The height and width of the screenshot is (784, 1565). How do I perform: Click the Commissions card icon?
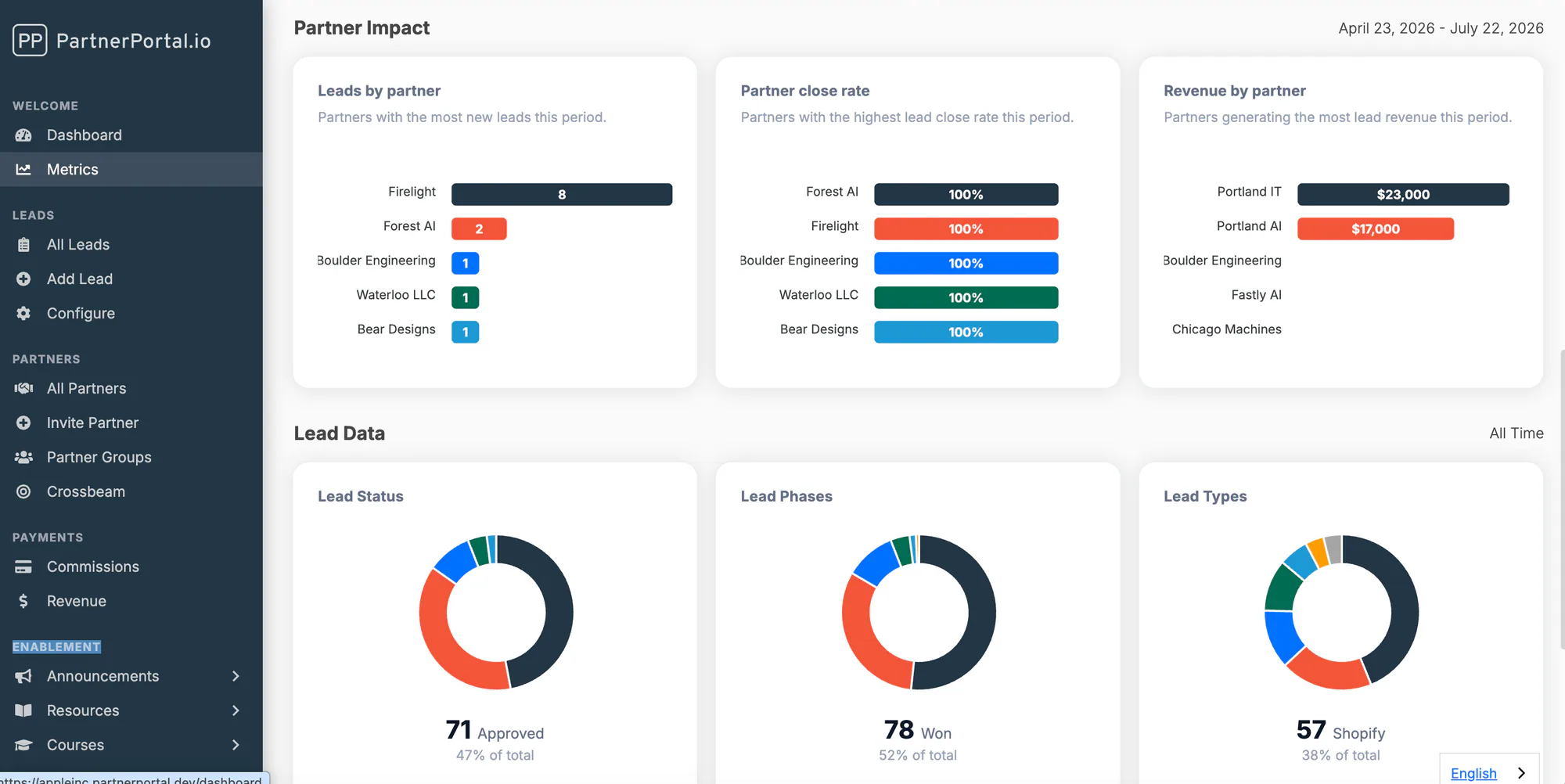click(x=23, y=567)
